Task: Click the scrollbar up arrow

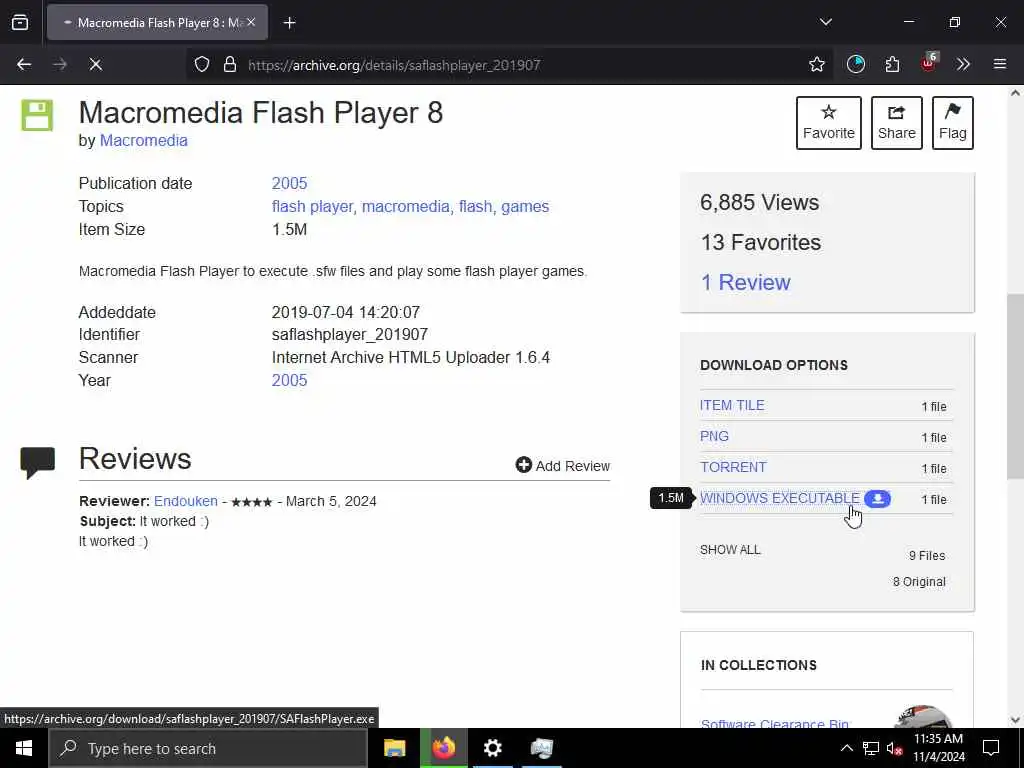Action: click(1015, 93)
